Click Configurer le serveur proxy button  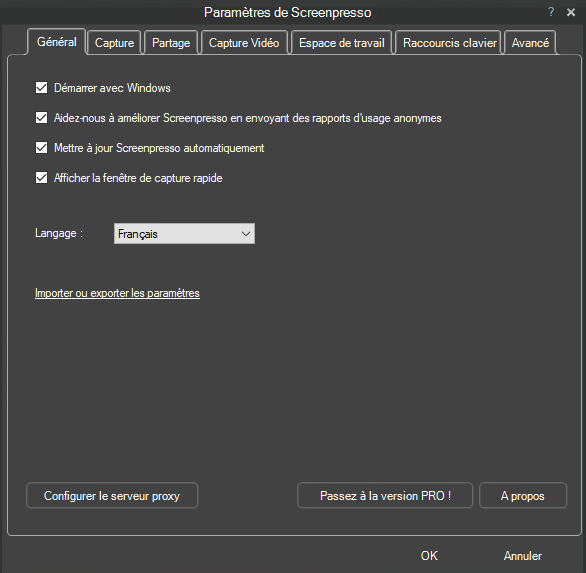pos(112,496)
